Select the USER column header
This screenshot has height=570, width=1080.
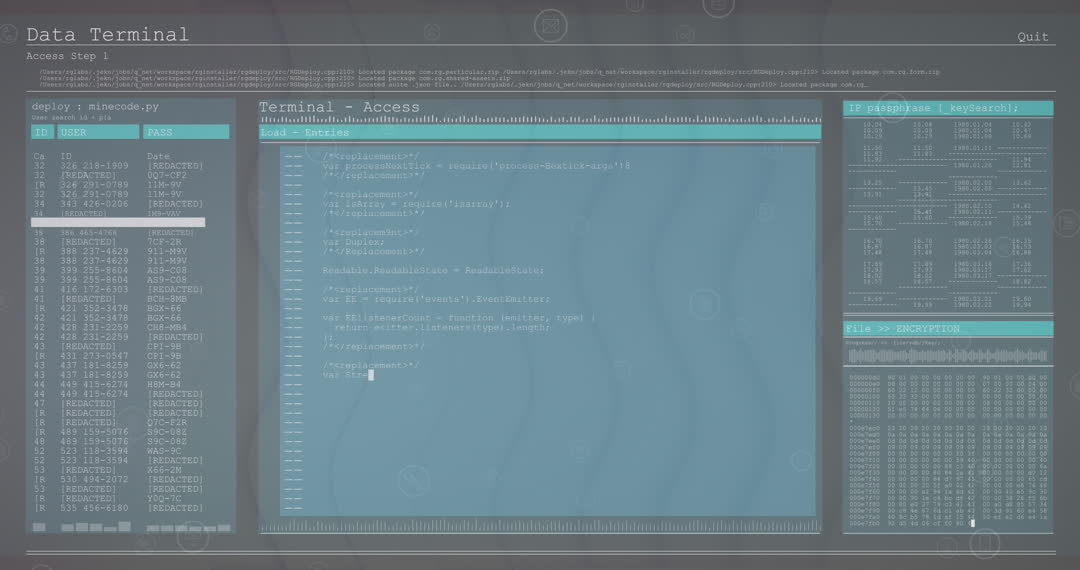(97, 132)
